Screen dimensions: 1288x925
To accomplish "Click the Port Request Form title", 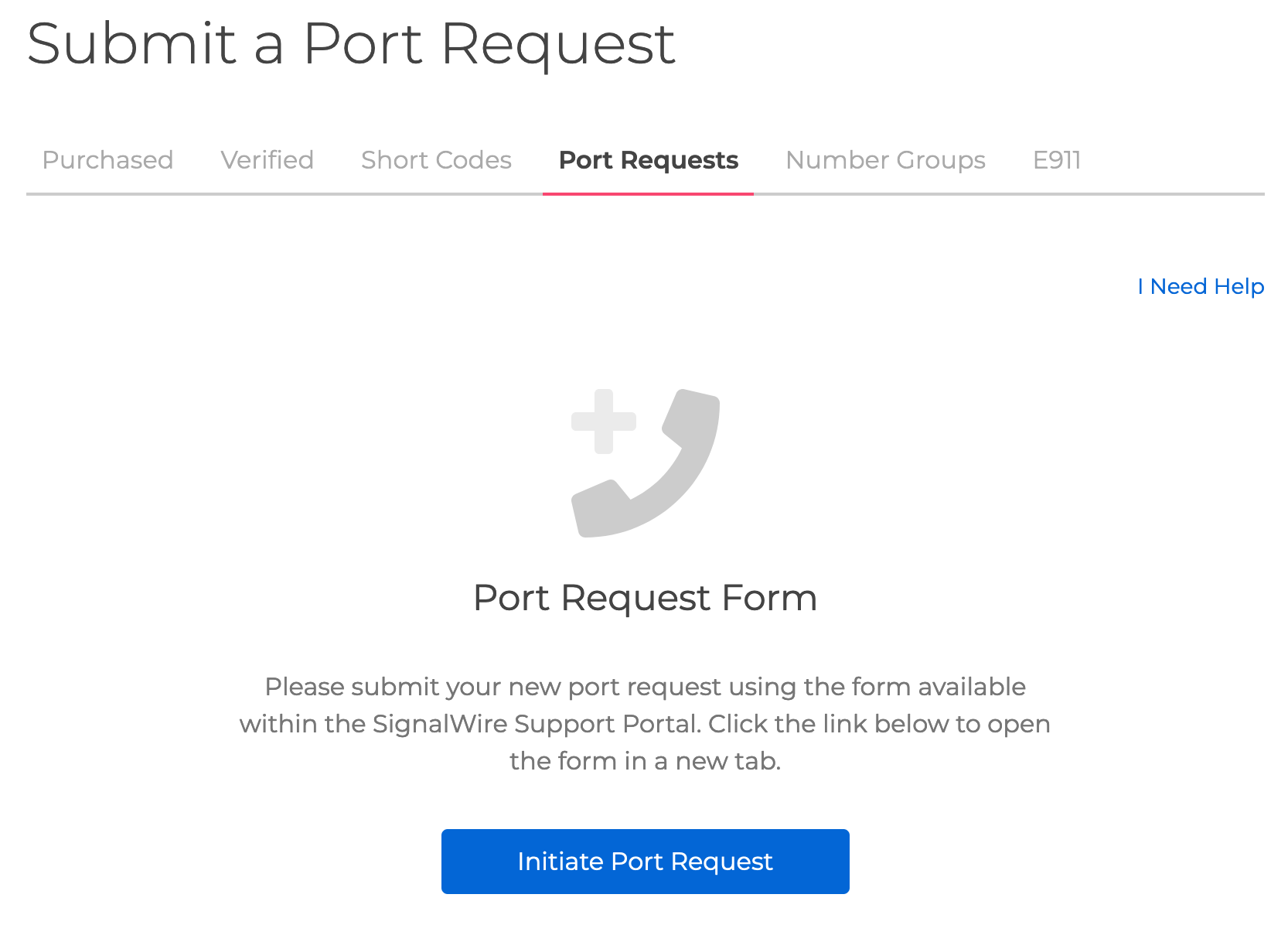I will 645,598.
